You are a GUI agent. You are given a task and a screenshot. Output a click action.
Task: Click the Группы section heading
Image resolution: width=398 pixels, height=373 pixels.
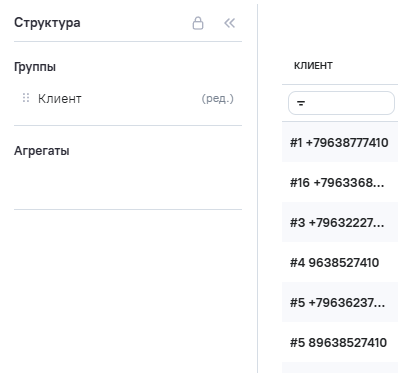click(35, 67)
